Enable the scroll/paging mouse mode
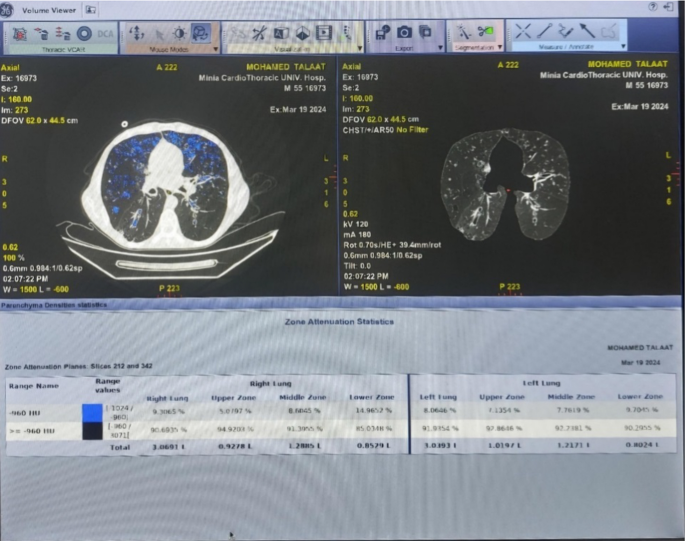 coord(134,32)
